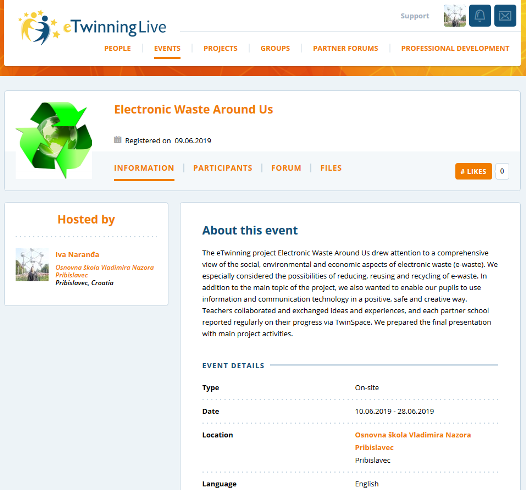This screenshot has height=490, width=526.
Task: Open the Forum tab
Action: [286, 168]
